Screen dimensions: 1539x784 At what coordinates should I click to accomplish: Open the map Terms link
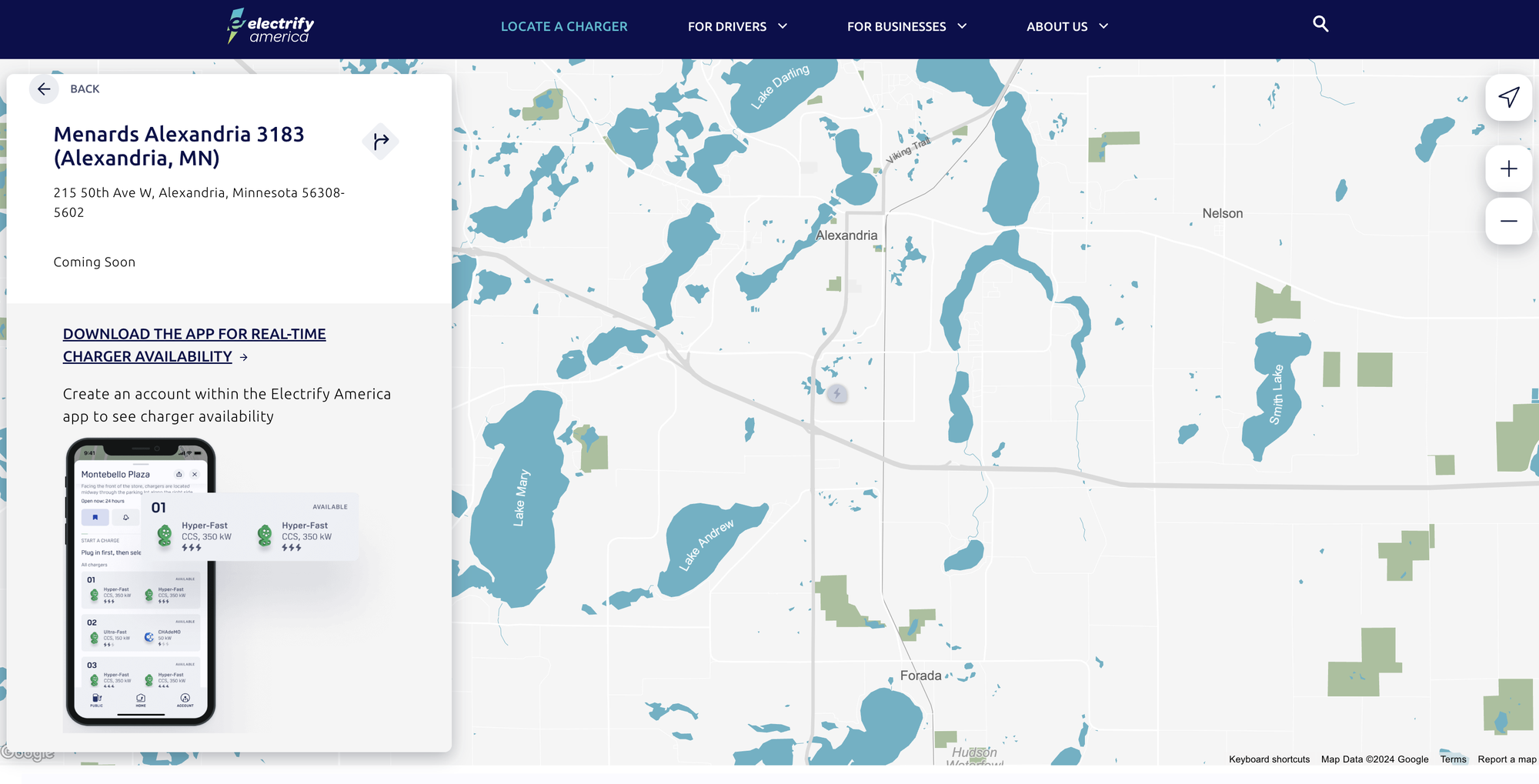[x=1453, y=759]
